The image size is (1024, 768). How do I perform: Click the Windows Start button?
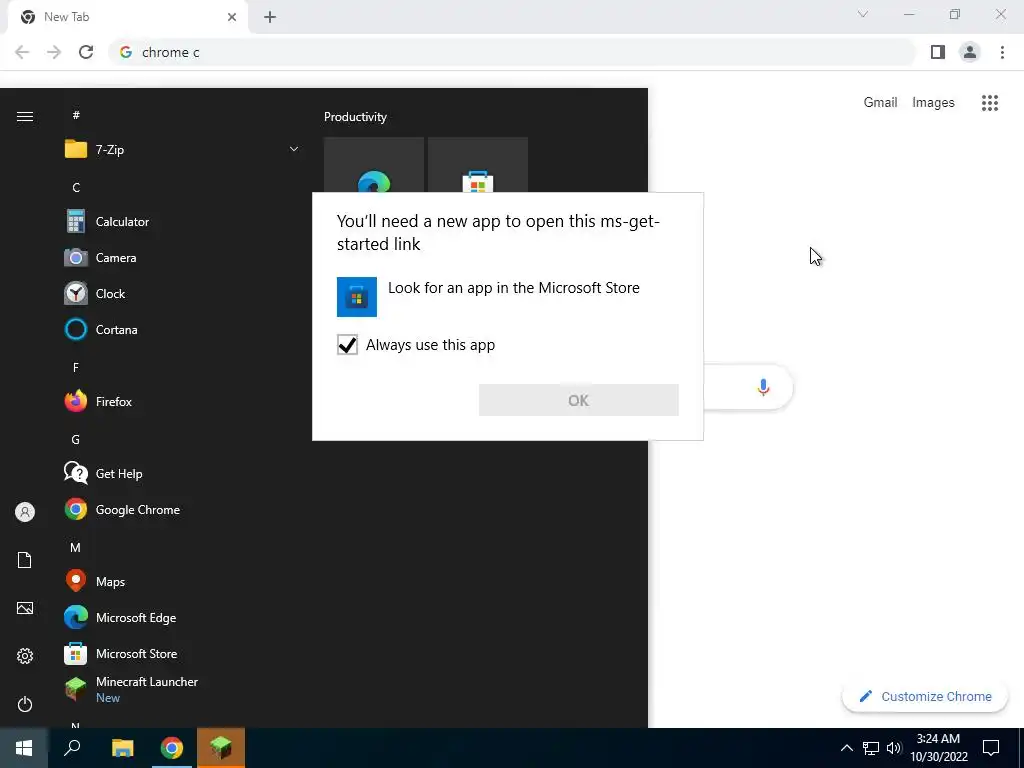24,748
